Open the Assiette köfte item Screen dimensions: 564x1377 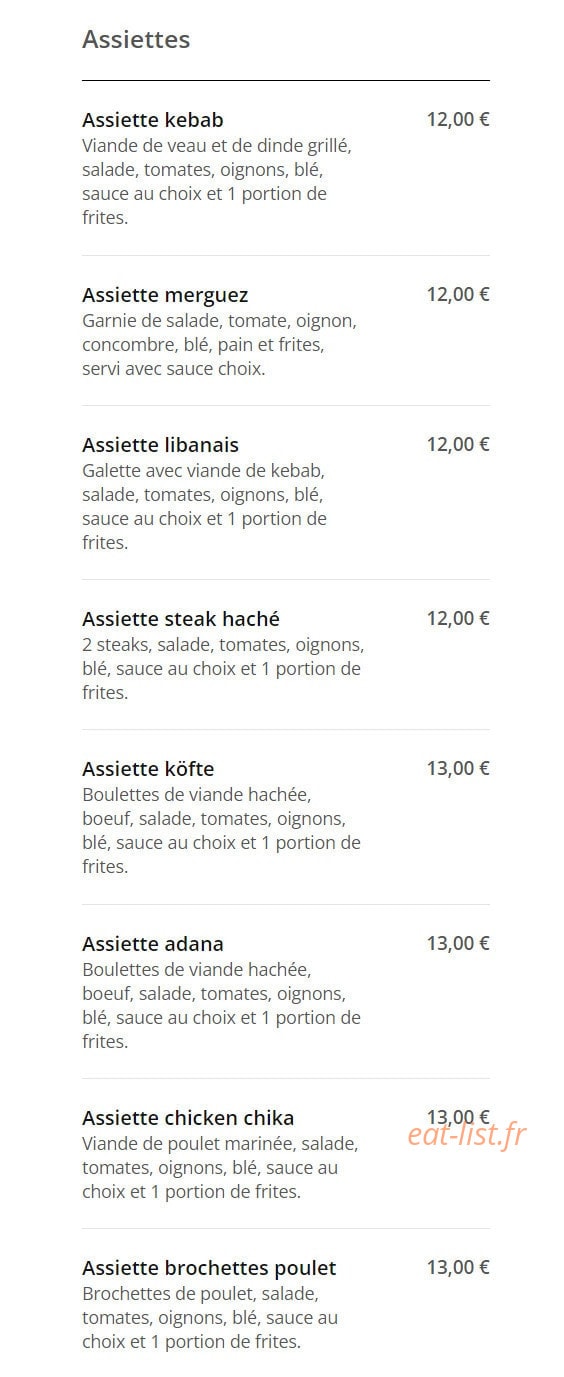pyautogui.click(x=148, y=769)
